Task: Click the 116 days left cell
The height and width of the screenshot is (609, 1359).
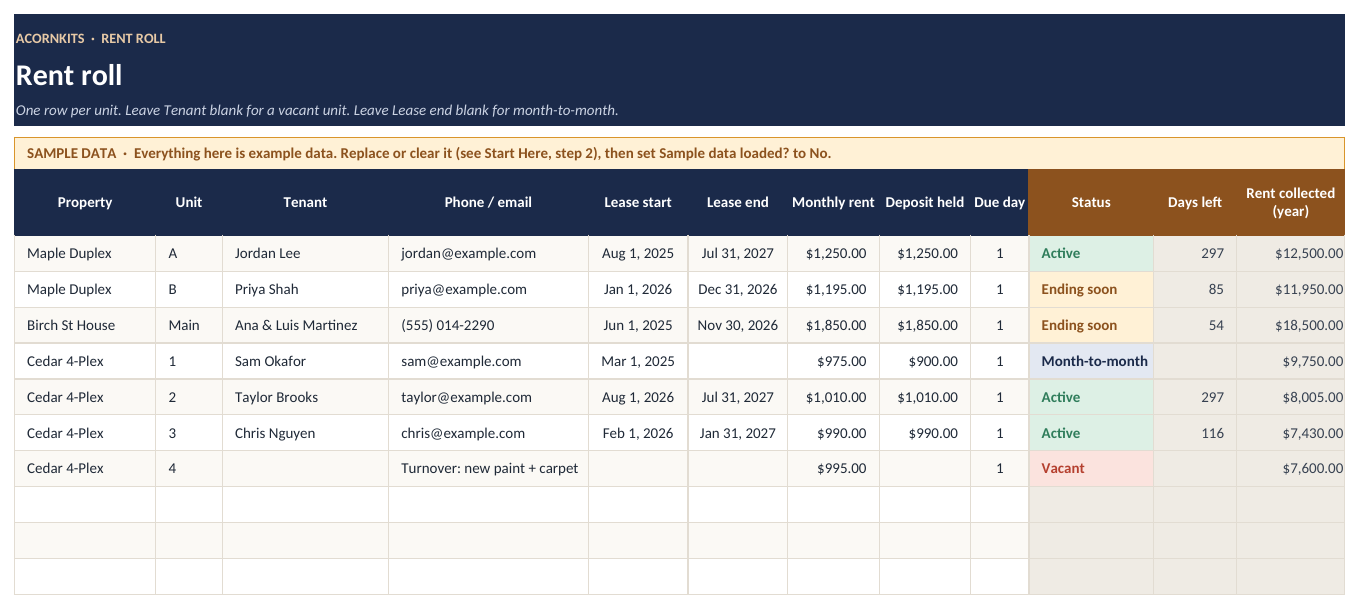Action: [1195, 433]
